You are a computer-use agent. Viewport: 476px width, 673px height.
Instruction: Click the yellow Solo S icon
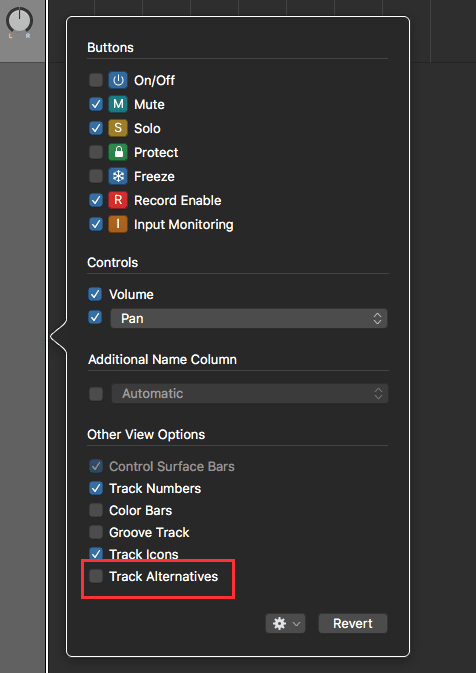[118, 128]
